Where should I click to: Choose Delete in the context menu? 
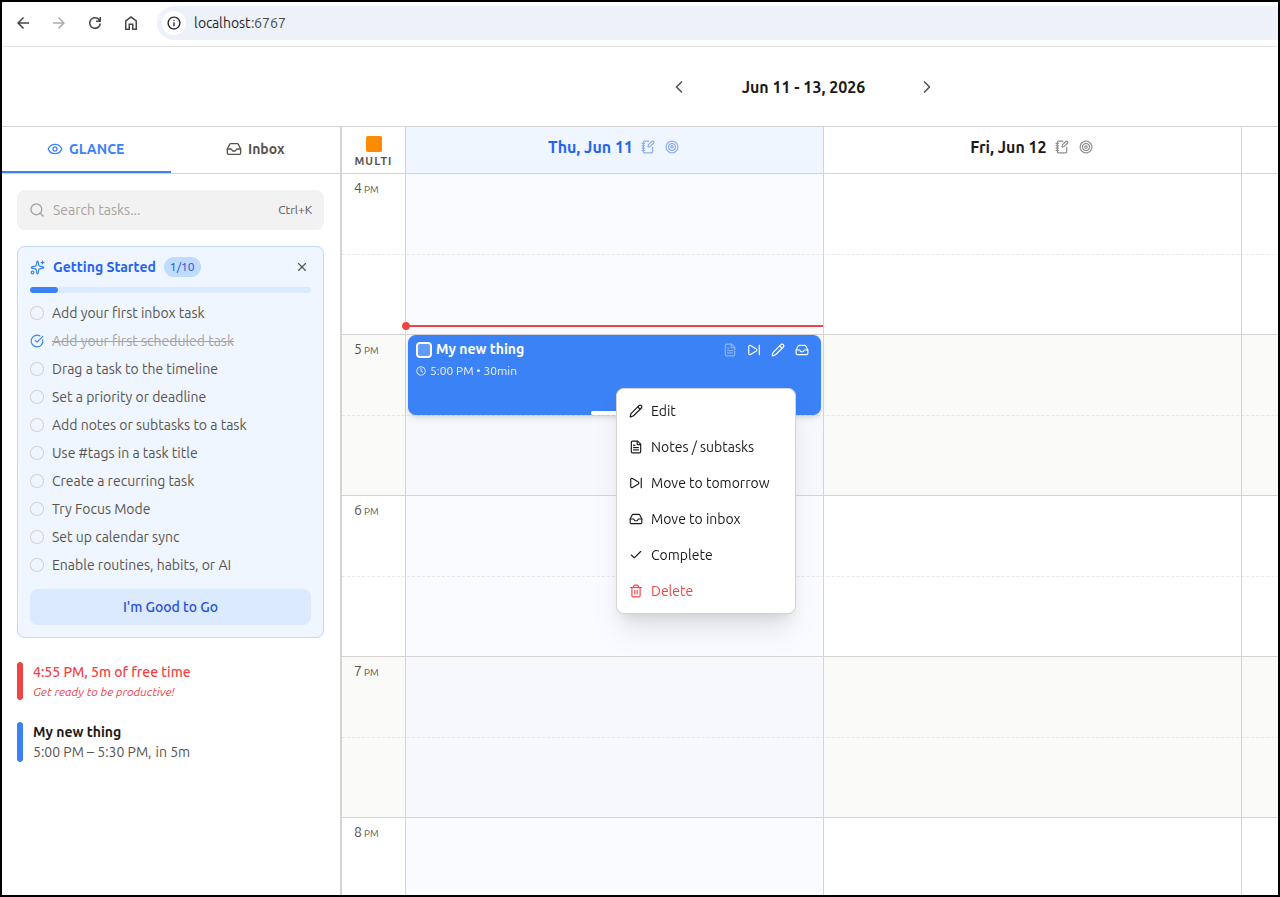(x=706, y=591)
